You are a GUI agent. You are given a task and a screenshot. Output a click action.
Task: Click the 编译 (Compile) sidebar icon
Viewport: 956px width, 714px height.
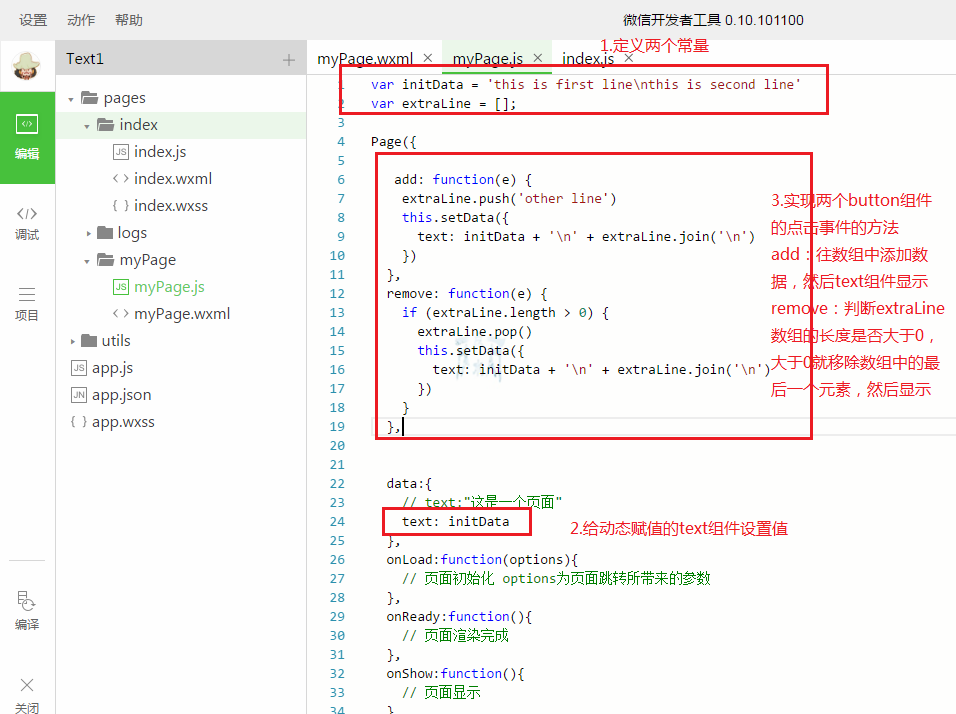(x=27, y=610)
